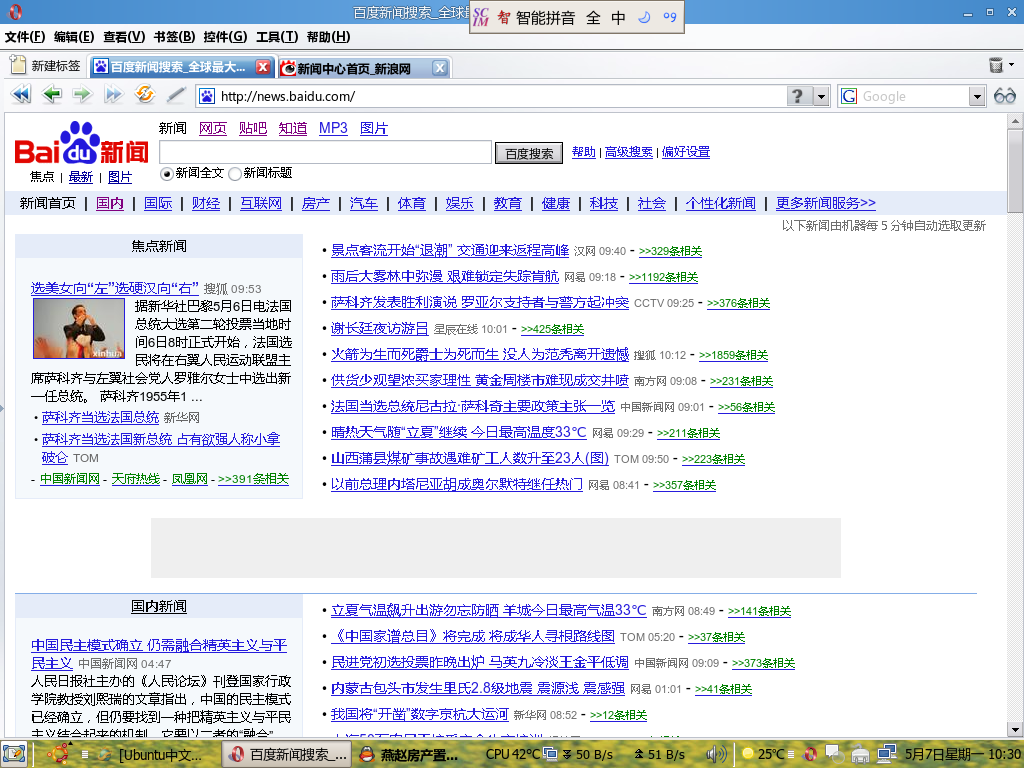Click the vertical scrollbar up arrow
Image resolution: width=1024 pixels, height=768 pixels.
click(1015, 121)
